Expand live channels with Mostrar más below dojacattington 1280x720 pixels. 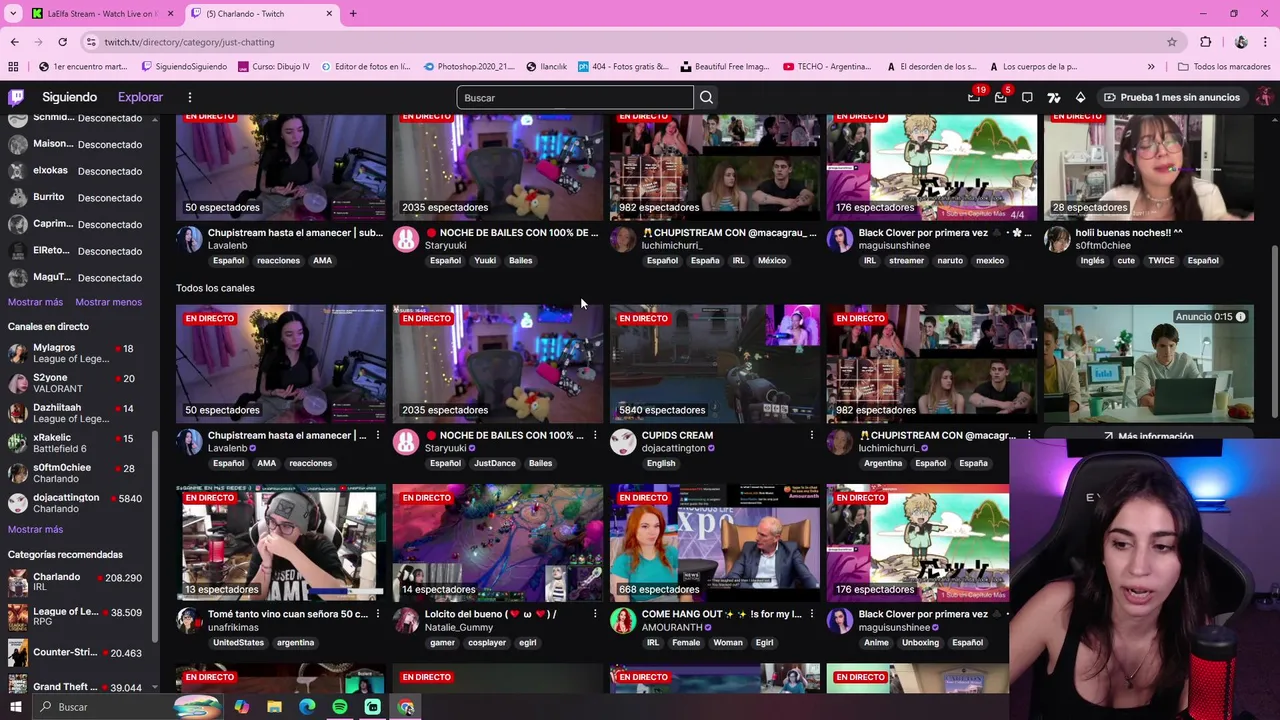click(35, 529)
